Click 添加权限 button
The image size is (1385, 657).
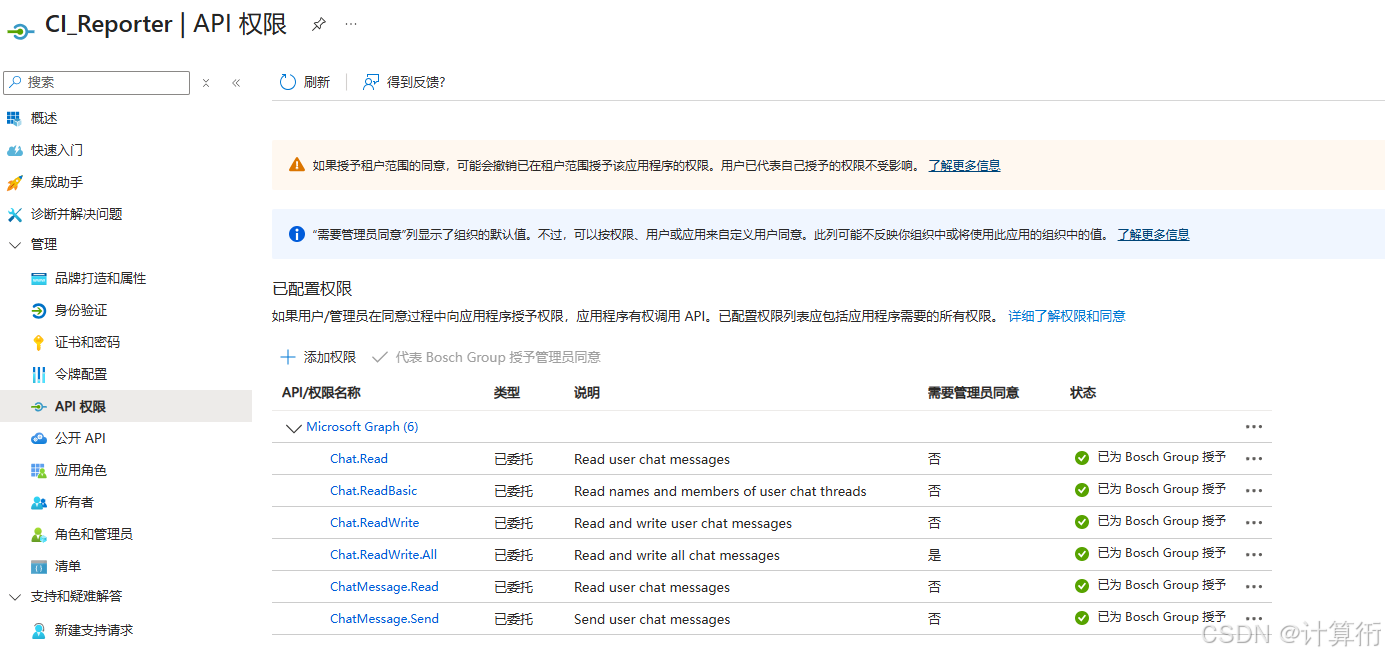pos(319,357)
